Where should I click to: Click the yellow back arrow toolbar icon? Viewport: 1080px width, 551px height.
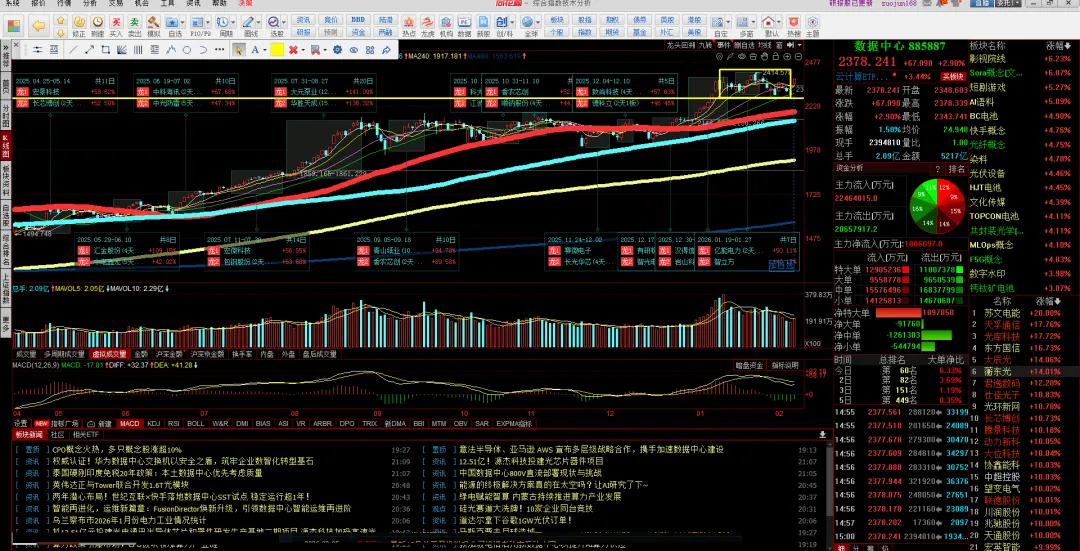click(39, 25)
